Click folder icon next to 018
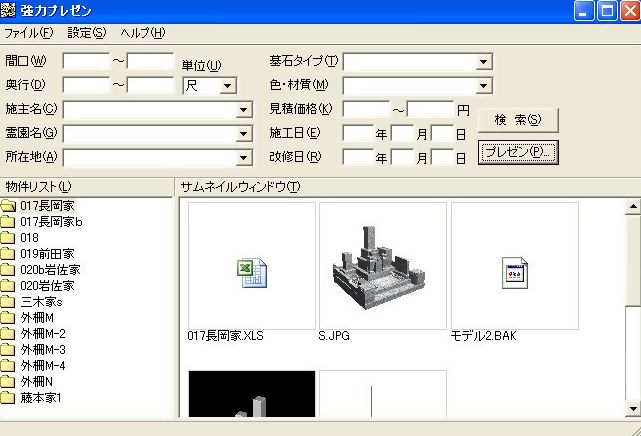This screenshot has width=641, height=436. pos(8,237)
